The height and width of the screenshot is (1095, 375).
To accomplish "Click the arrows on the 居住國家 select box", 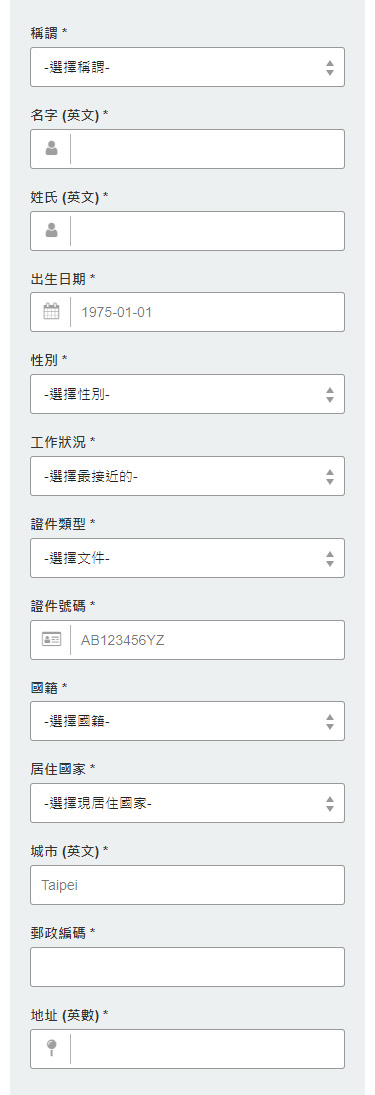I will click(x=330, y=804).
